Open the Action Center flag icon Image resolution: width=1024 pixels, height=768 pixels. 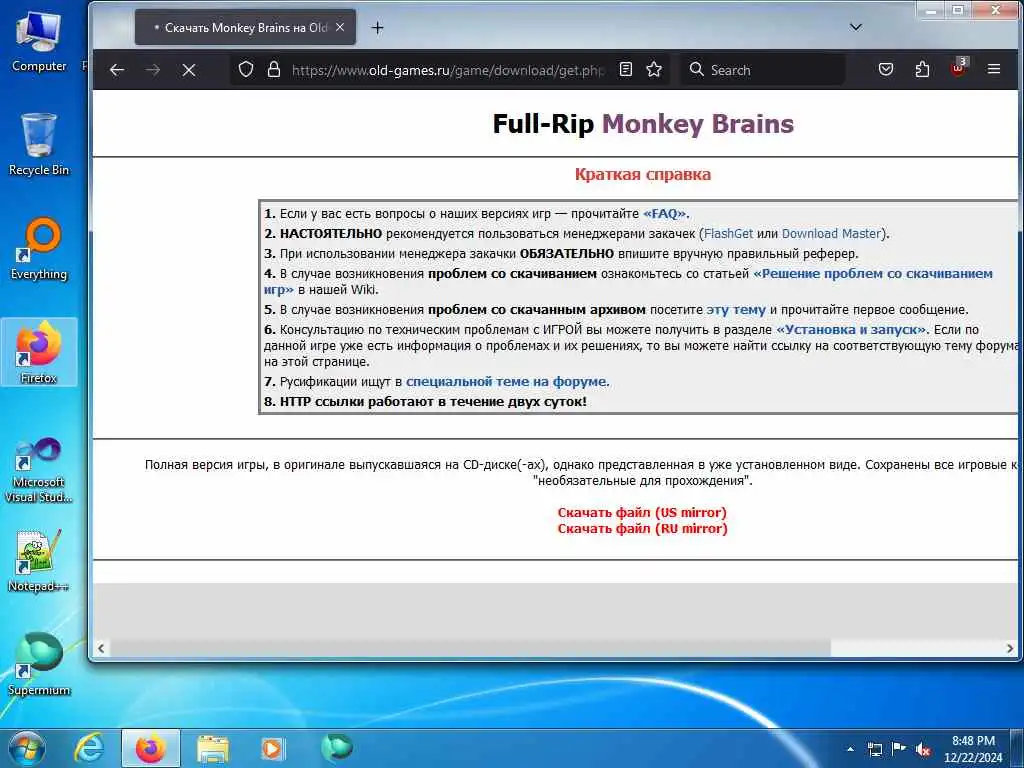[899, 748]
